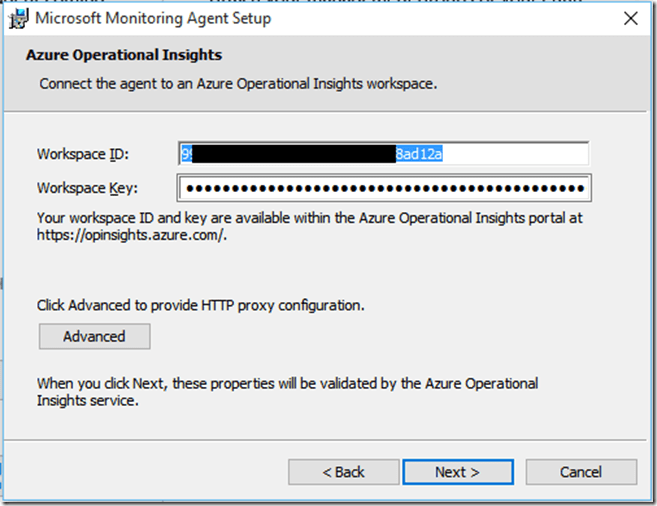
Task: Focus the masked Workspace Key field
Action: [384, 188]
